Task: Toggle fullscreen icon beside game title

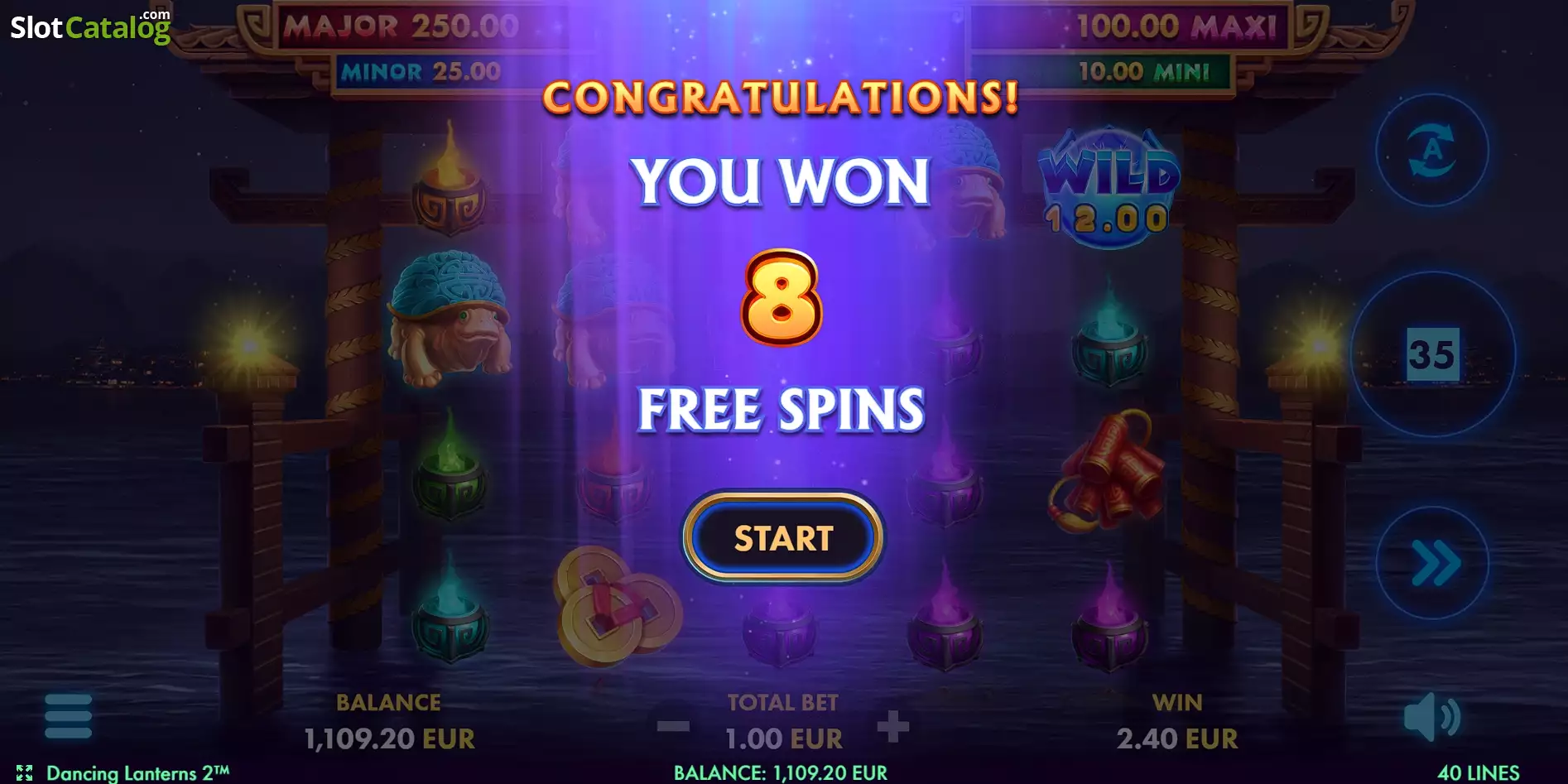Action: (x=24, y=772)
